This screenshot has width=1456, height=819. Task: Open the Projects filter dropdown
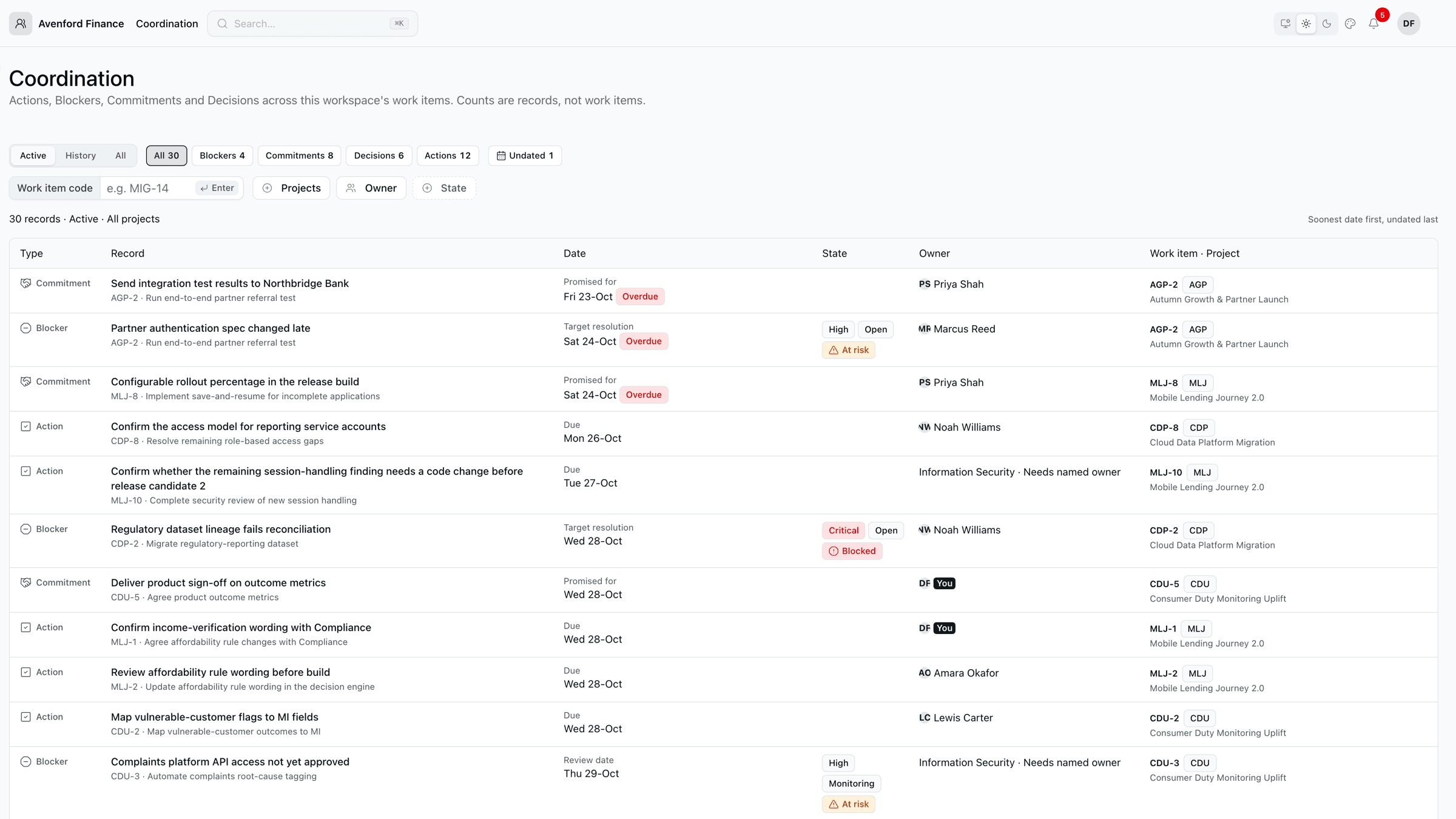coord(291,188)
